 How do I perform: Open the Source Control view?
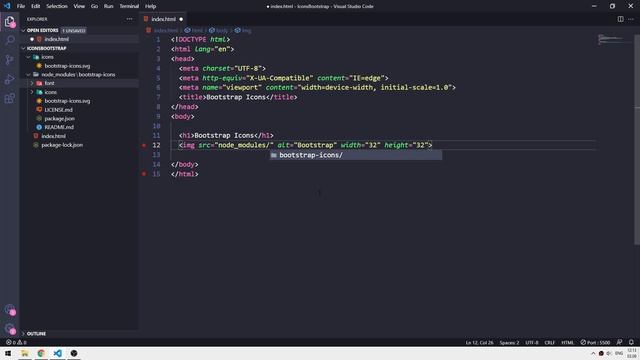pos(9,60)
